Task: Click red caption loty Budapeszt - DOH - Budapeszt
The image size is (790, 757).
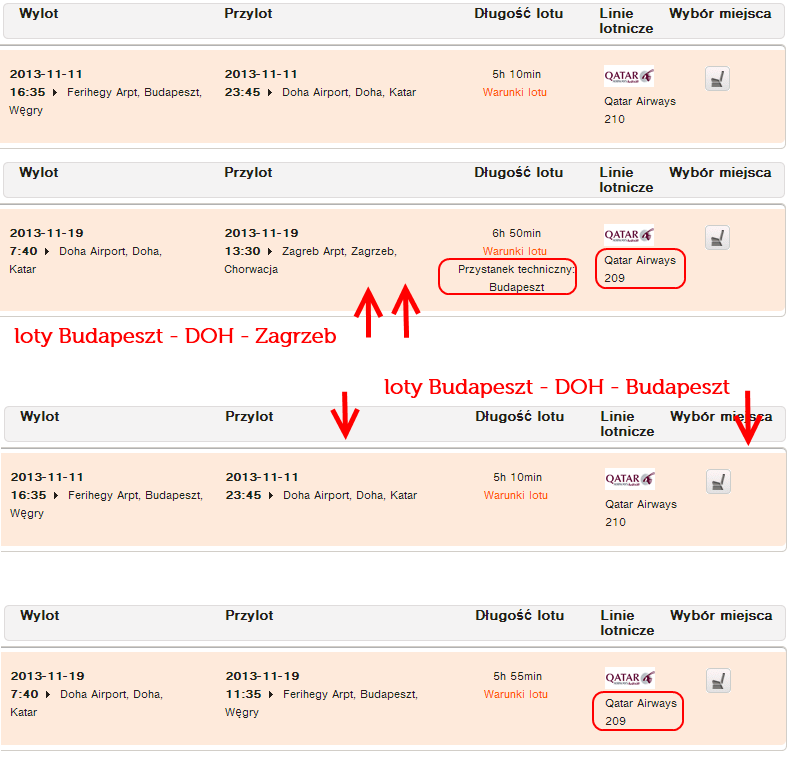Action: (x=556, y=387)
